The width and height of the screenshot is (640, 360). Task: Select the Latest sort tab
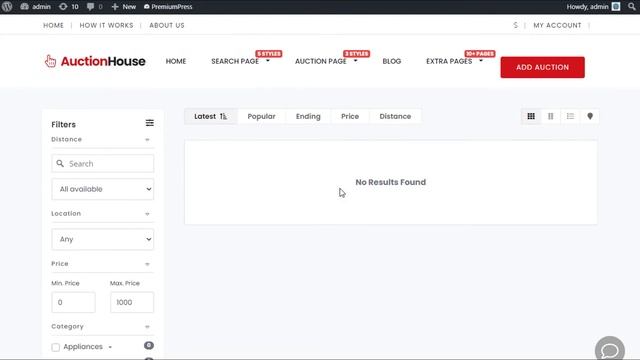(x=211, y=116)
